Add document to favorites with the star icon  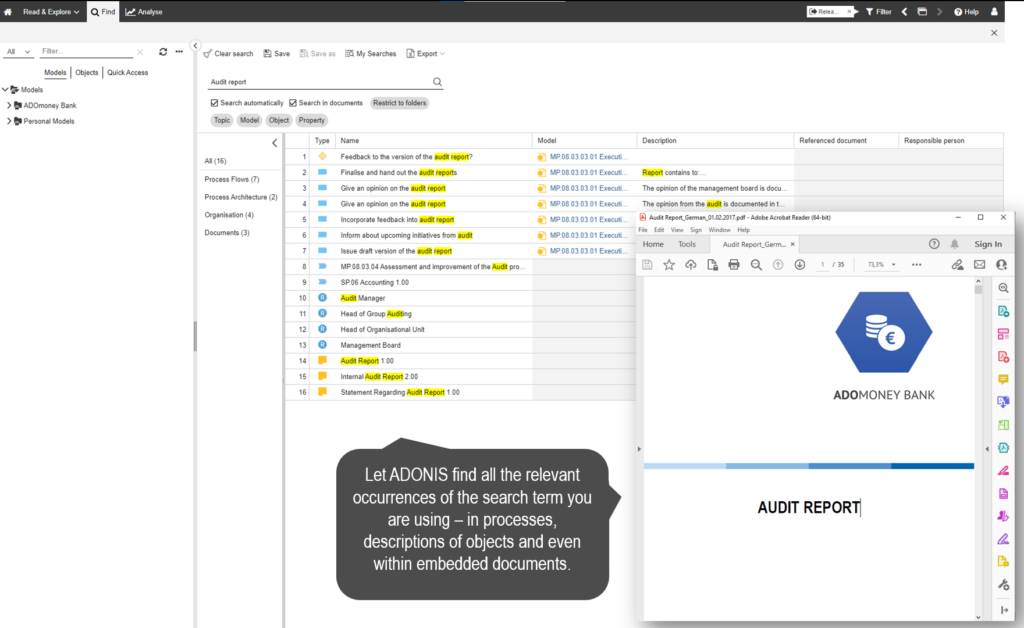point(669,265)
